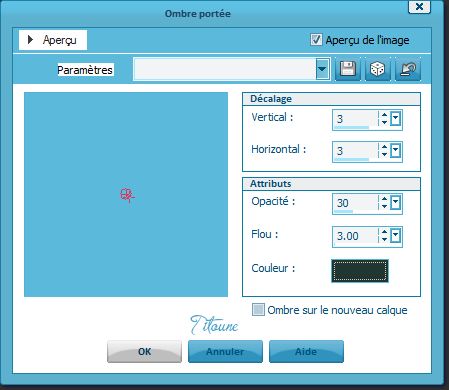Click the Annuler button
The height and width of the screenshot is (390, 449).
coord(225,351)
